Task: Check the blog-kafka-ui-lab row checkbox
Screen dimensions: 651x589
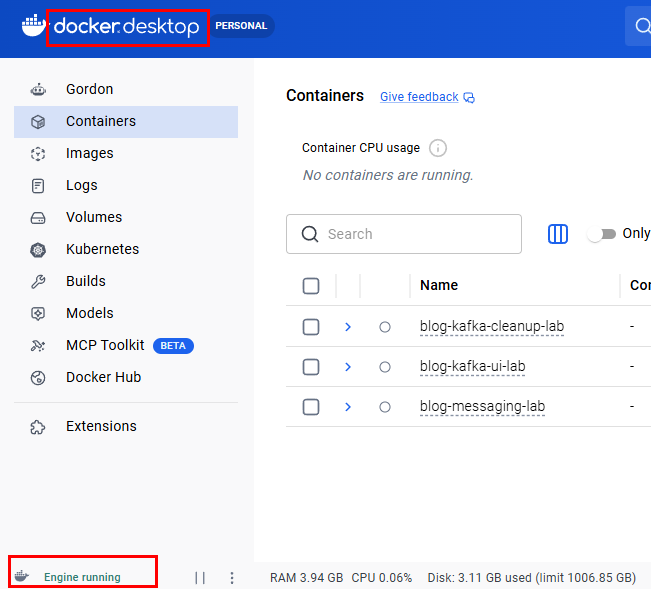Action: (x=311, y=367)
